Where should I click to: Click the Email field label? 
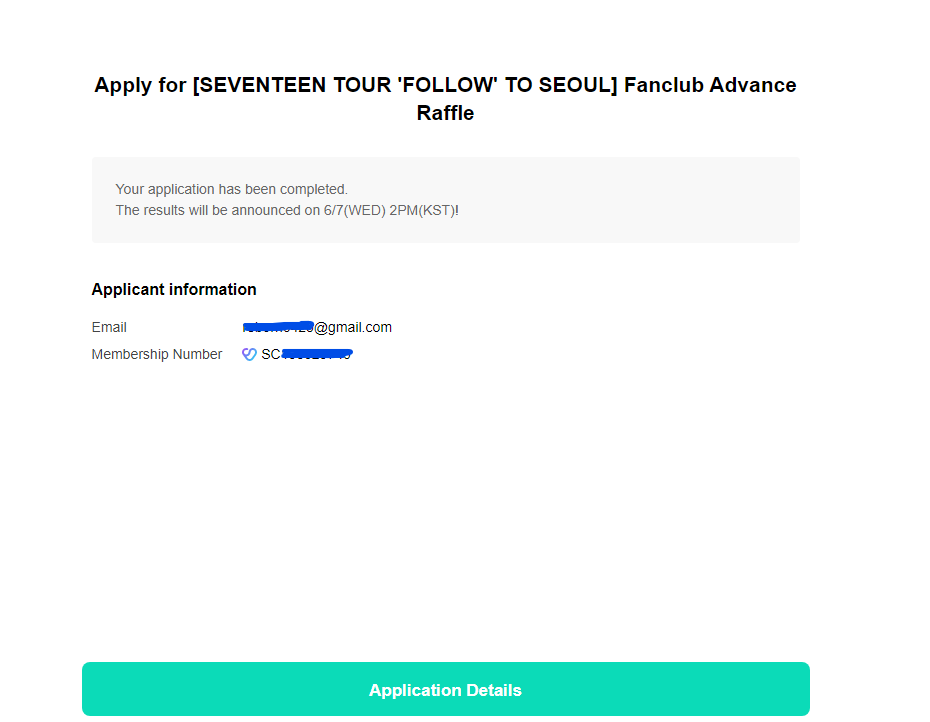point(109,327)
